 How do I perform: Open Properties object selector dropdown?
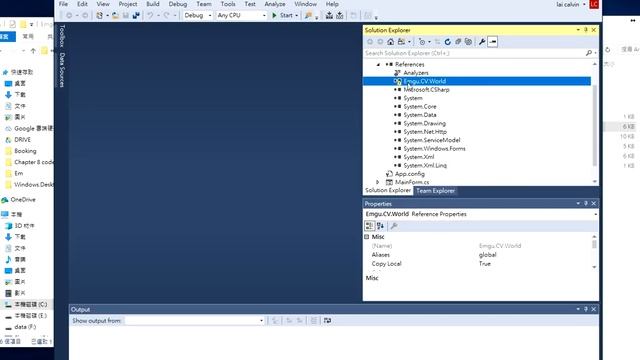596,214
